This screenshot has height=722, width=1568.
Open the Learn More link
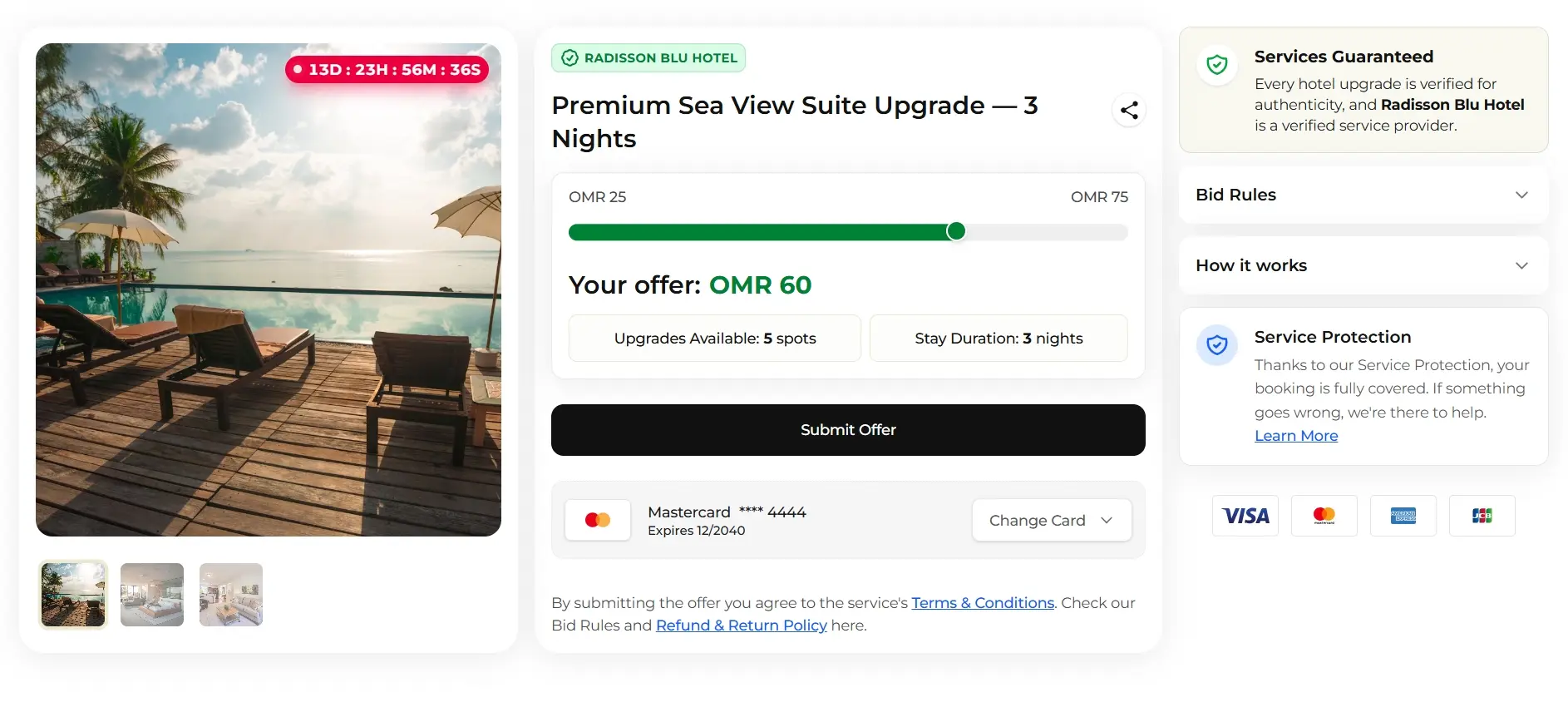[x=1296, y=436]
